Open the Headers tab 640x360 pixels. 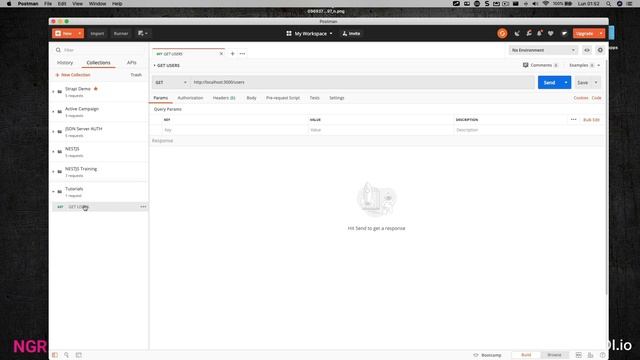224,98
